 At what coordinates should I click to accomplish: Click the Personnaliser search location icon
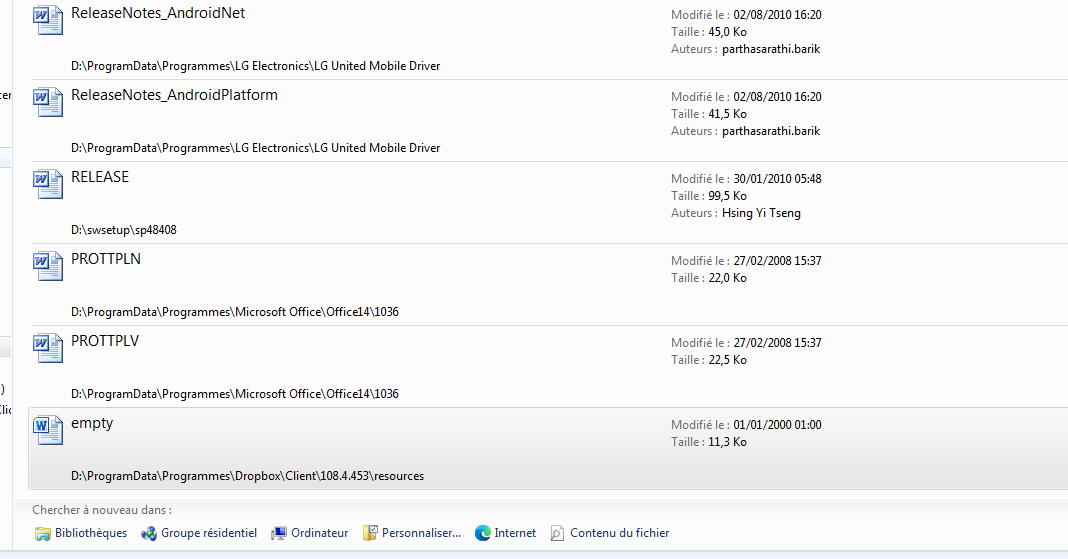click(x=370, y=533)
